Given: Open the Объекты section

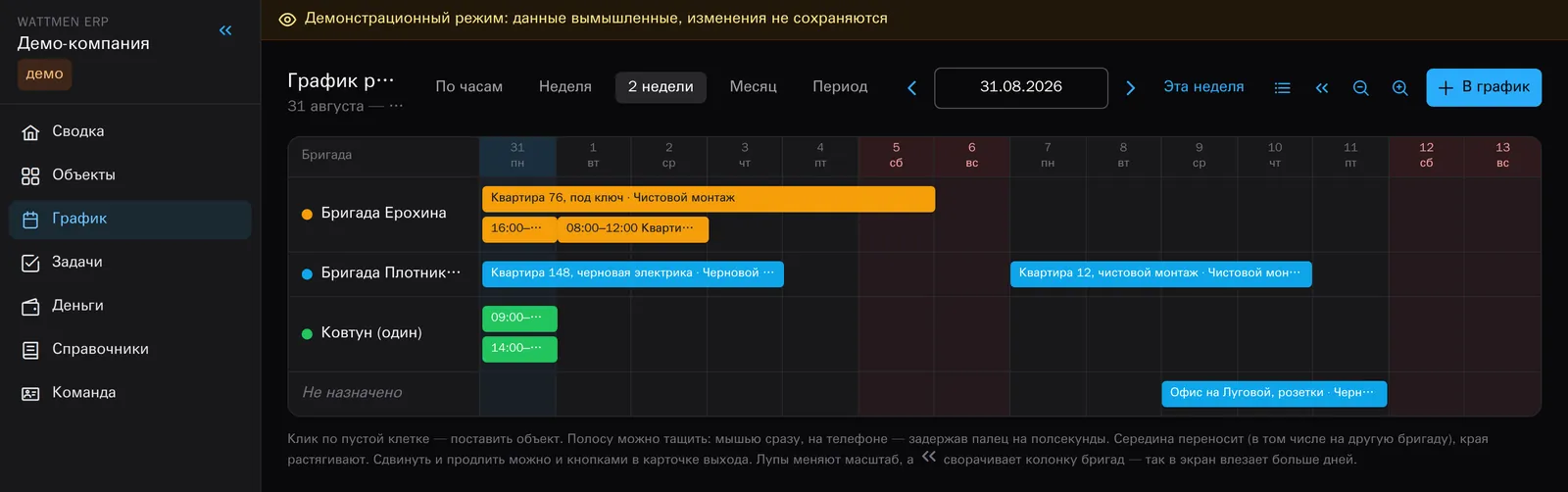Looking at the screenshot, I should click(x=130, y=175).
